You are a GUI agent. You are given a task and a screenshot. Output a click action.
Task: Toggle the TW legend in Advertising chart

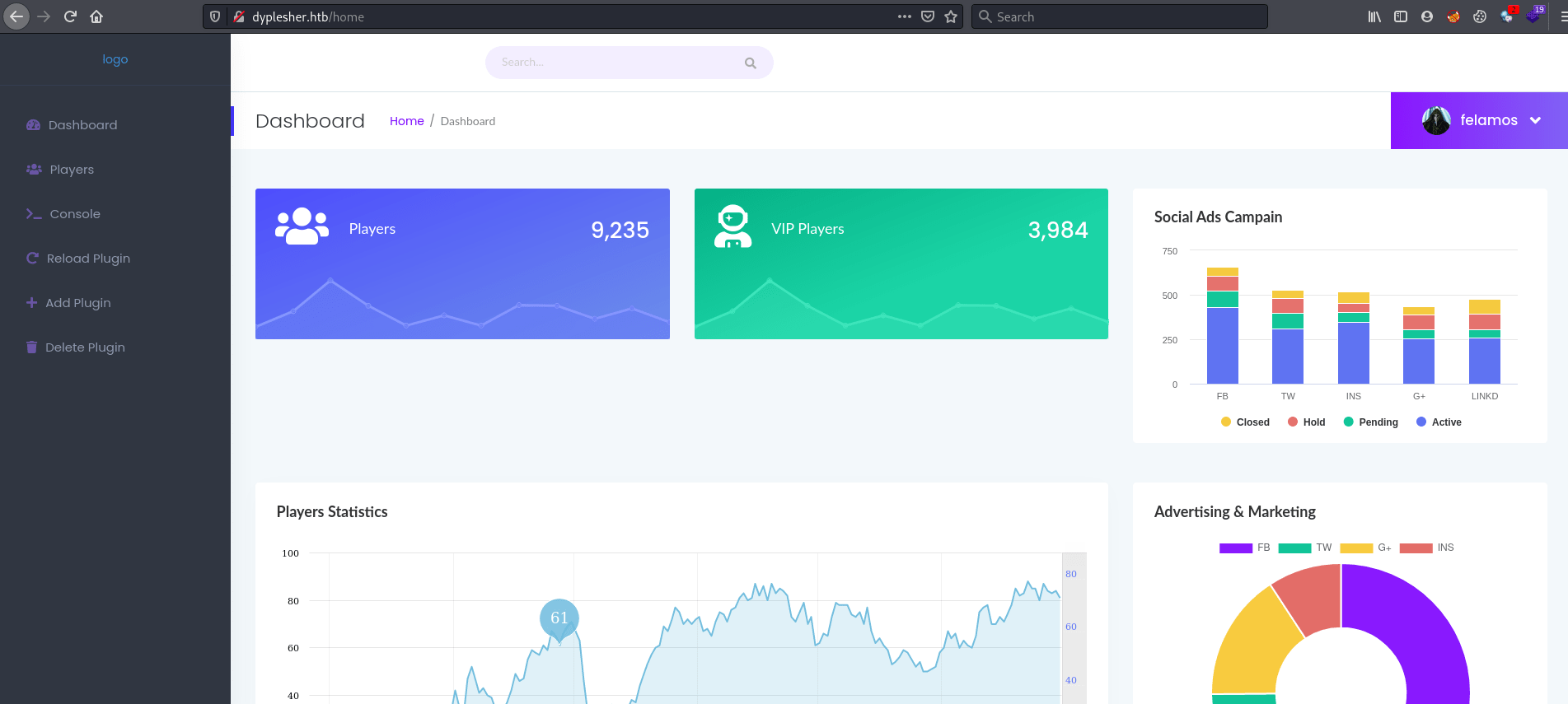pos(1305,548)
